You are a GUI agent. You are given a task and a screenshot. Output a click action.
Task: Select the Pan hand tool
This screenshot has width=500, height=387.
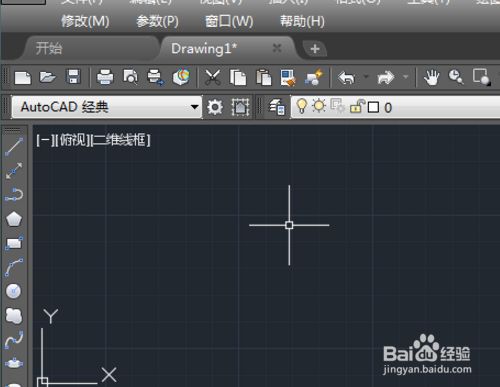(x=431, y=77)
